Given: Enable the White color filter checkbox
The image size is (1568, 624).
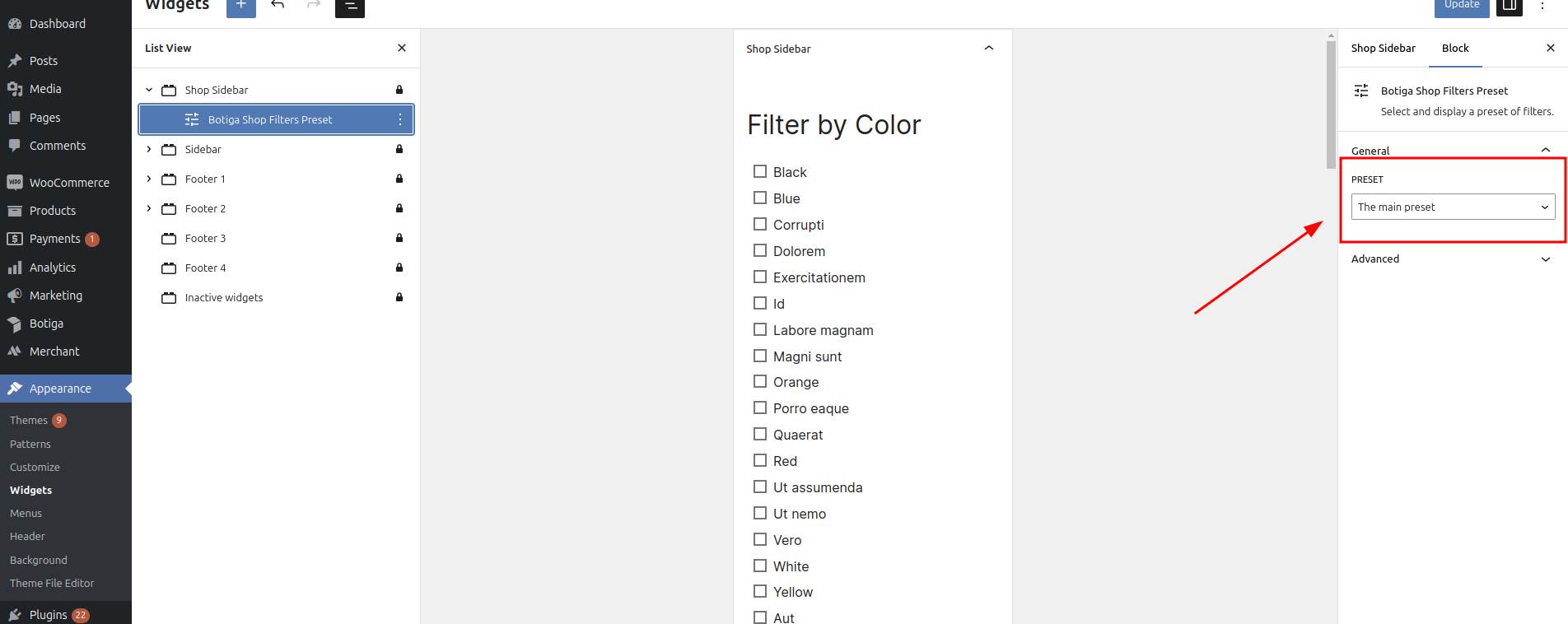Looking at the screenshot, I should point(760,566).
